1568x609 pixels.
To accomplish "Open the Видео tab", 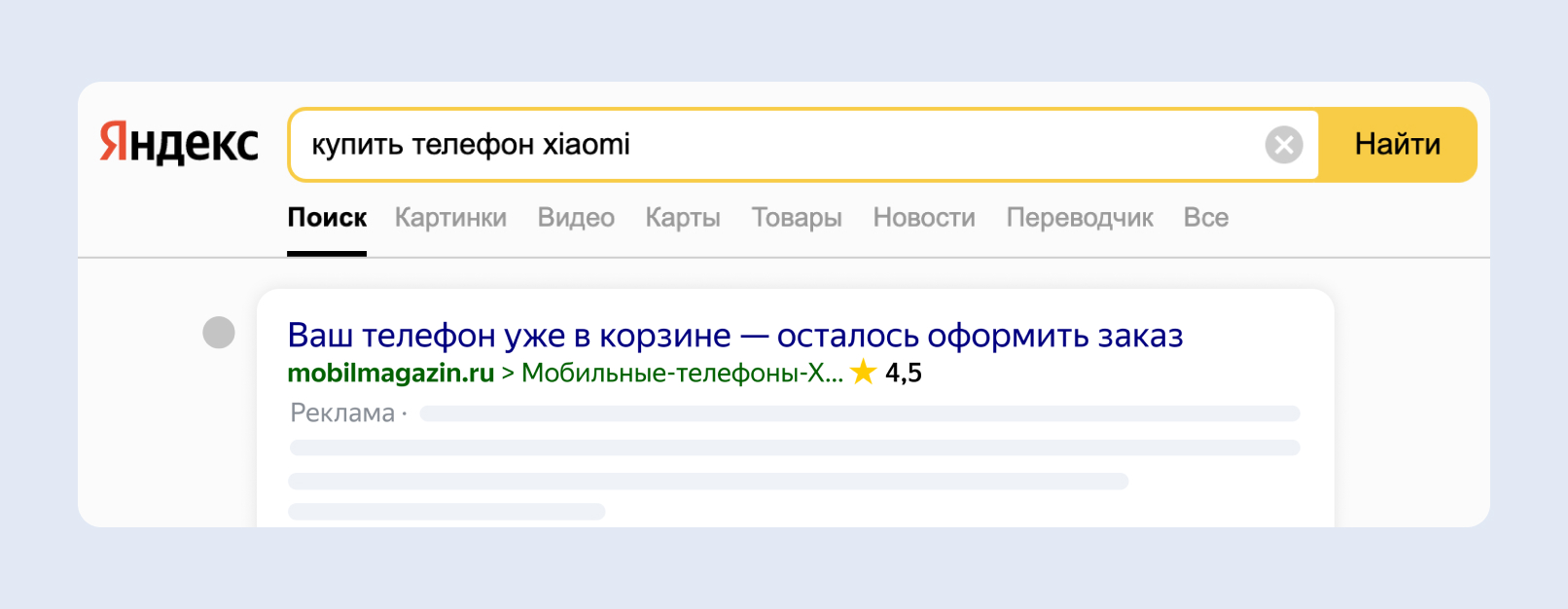I will tap(576, 218).
